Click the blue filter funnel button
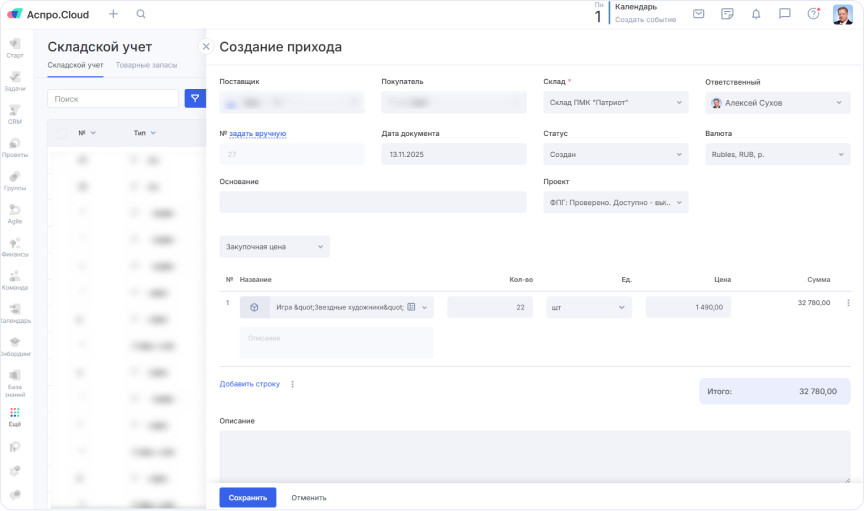Image resolution: width=864 pixels, height=511 pixels. click(195, 98)
